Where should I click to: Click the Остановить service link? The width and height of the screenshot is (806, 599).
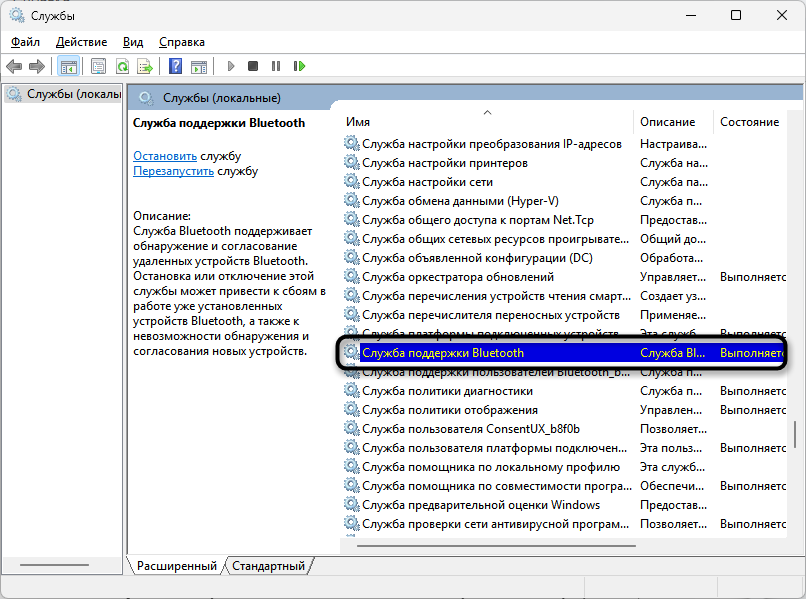[165, 156]
